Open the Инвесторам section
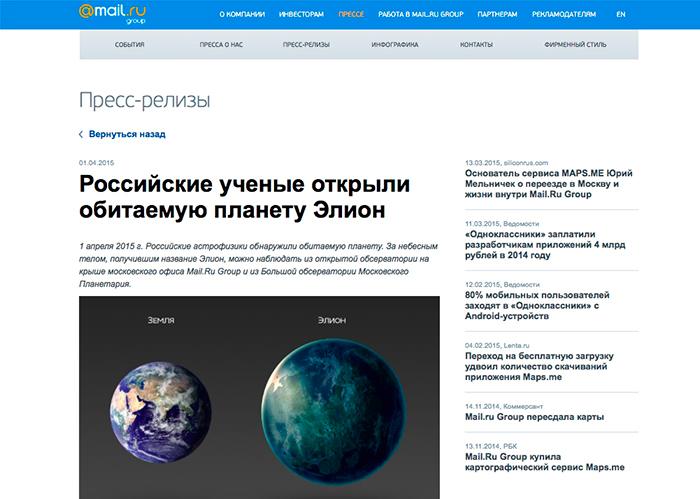 [x=300, y=15]
